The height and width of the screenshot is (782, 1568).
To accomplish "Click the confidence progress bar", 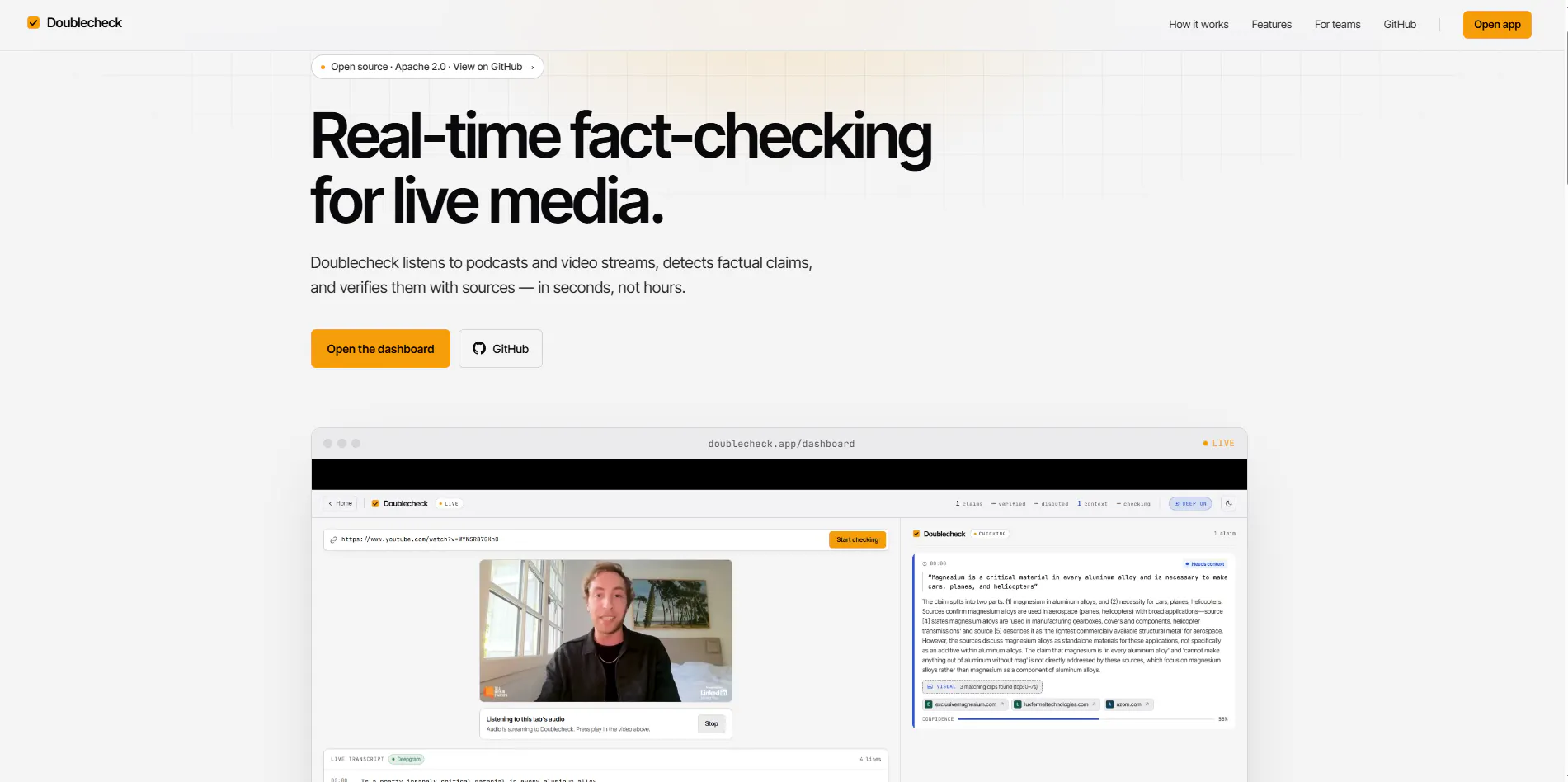I will (1085, 719).
